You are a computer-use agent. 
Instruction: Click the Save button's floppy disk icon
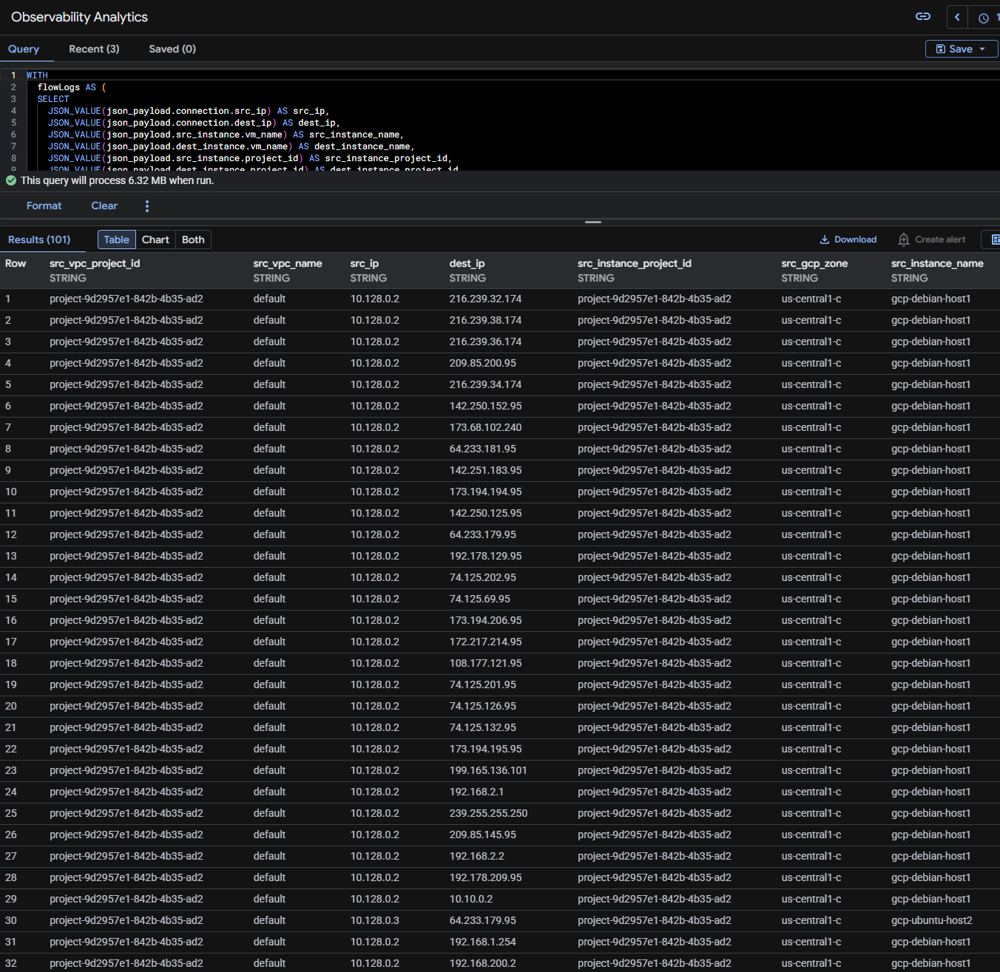click(940, 48)
